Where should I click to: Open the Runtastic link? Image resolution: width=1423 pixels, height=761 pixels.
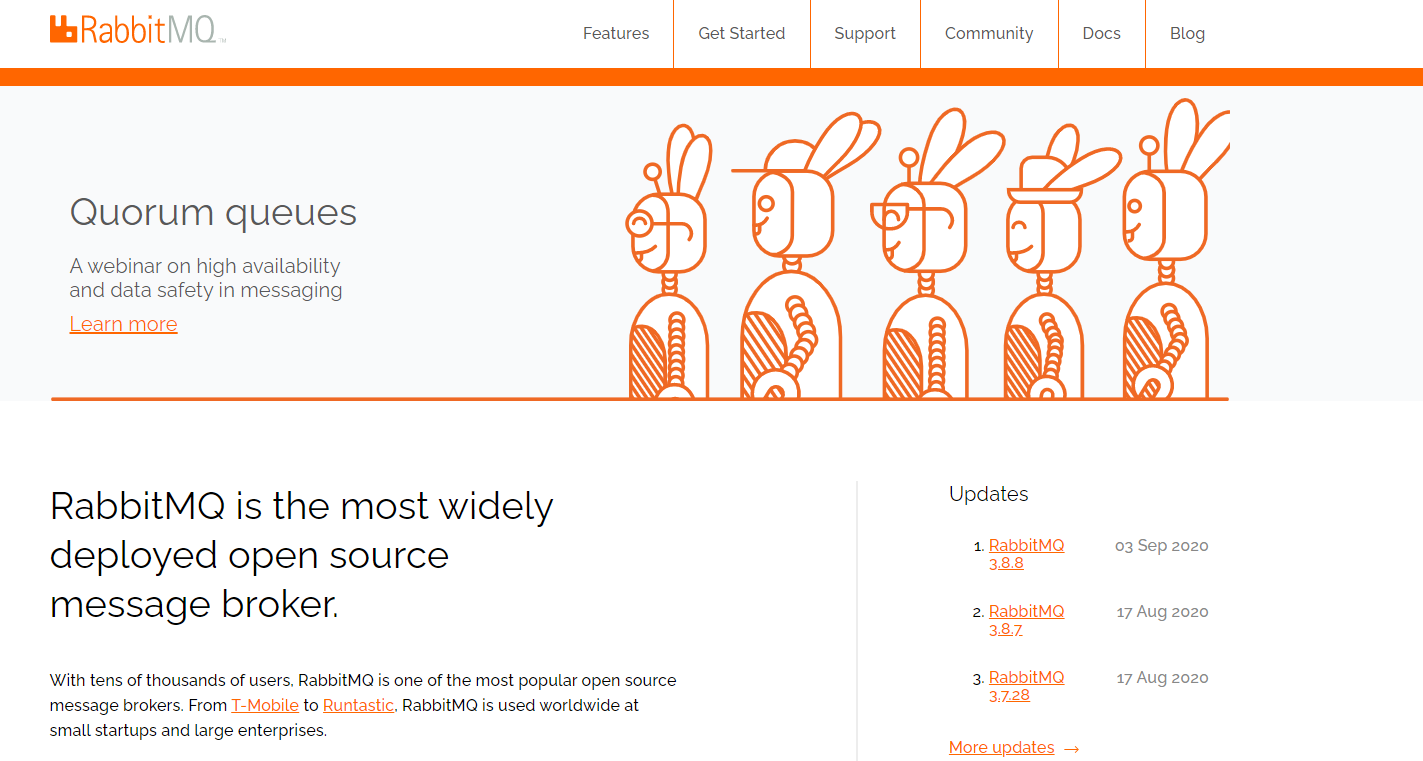click(x=358, y=705)
